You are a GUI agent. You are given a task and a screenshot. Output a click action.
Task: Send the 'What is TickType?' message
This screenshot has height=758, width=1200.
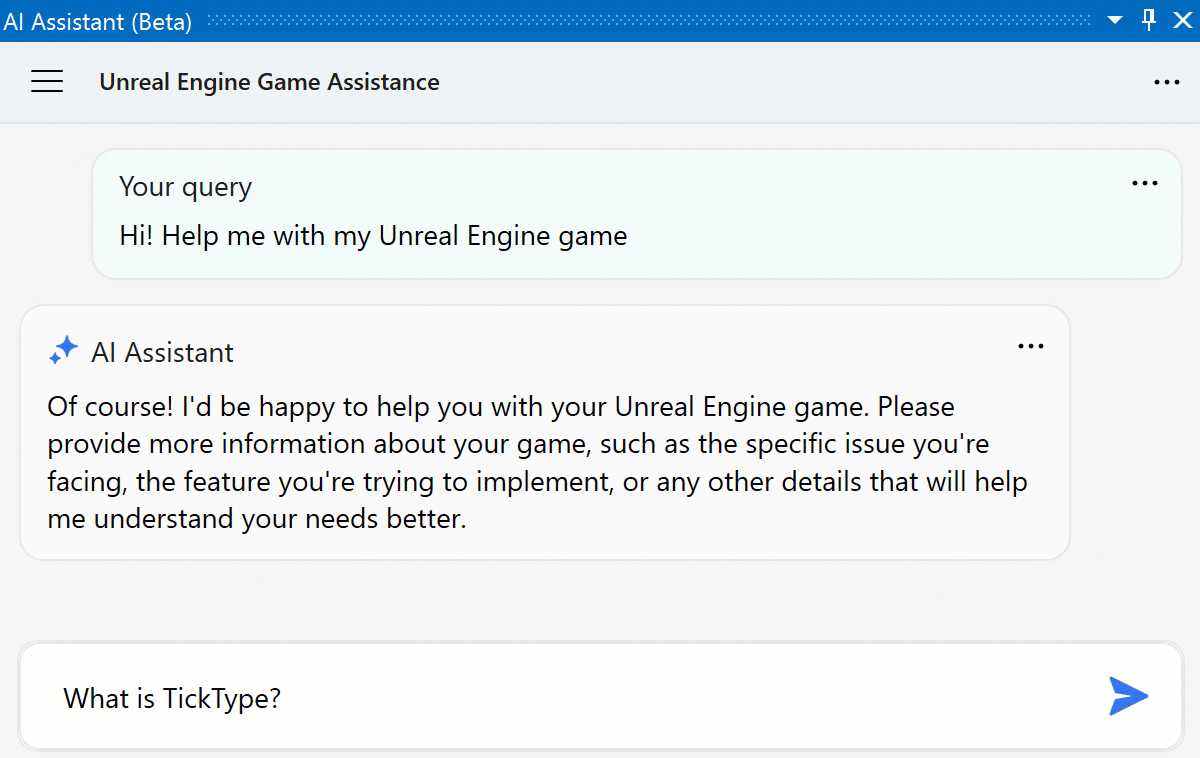[1128, 696]
